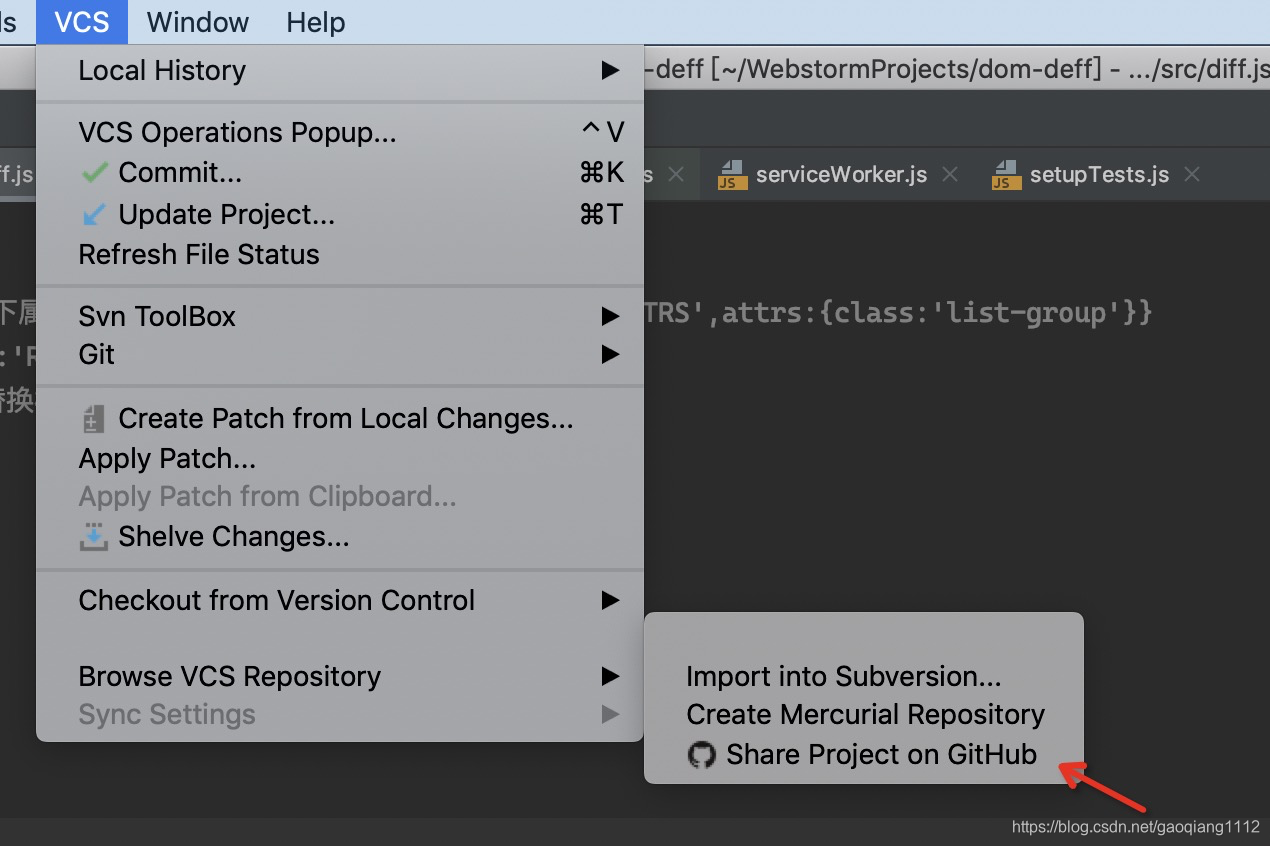Expand the Svn ToolBox submenu

340,316
